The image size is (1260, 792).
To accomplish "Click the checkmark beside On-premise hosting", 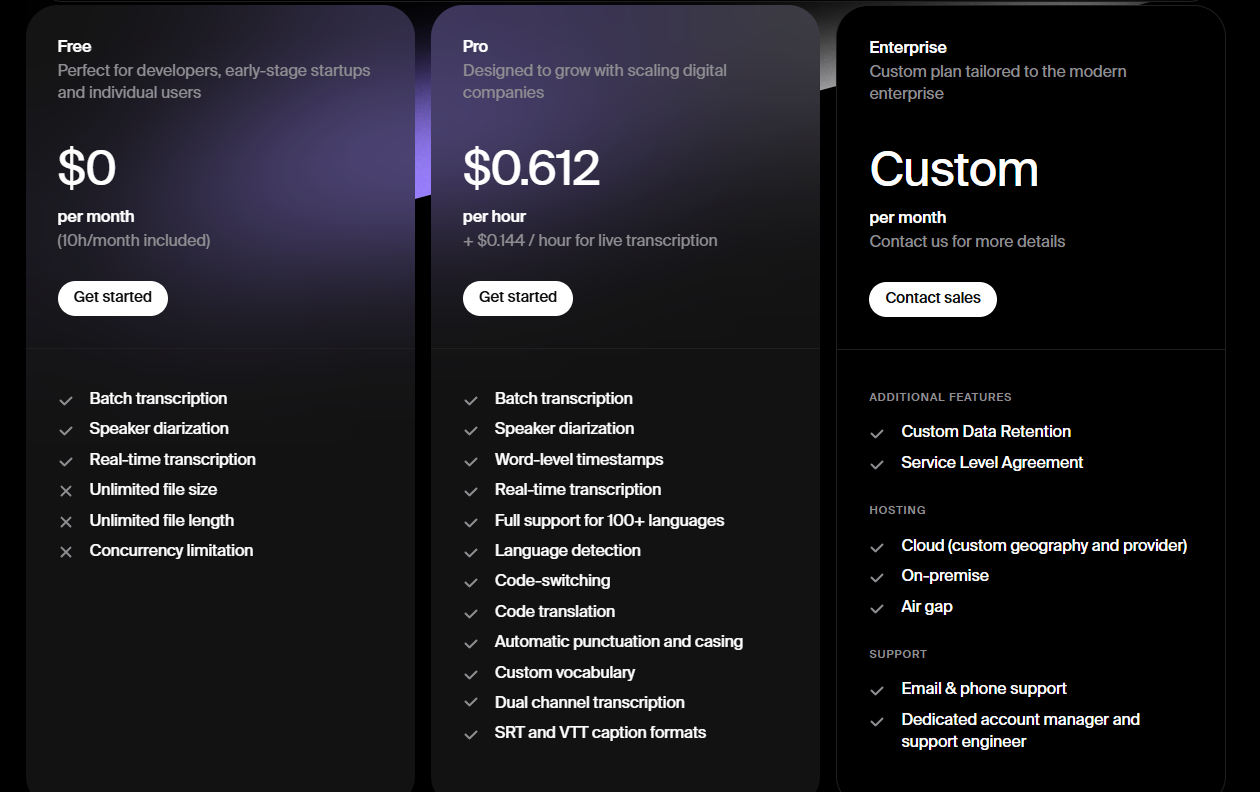I will [x=877, y=577].
